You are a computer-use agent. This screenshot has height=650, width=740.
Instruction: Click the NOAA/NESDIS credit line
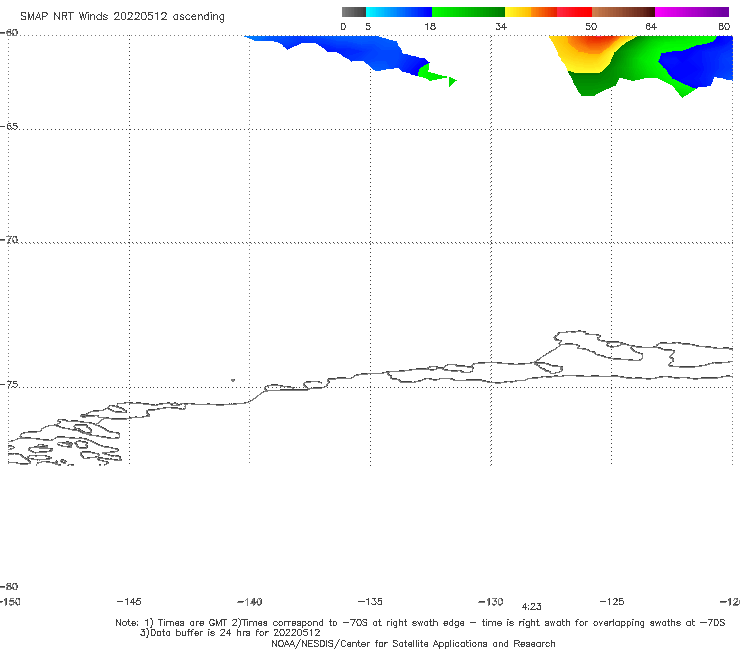(413, 643)
